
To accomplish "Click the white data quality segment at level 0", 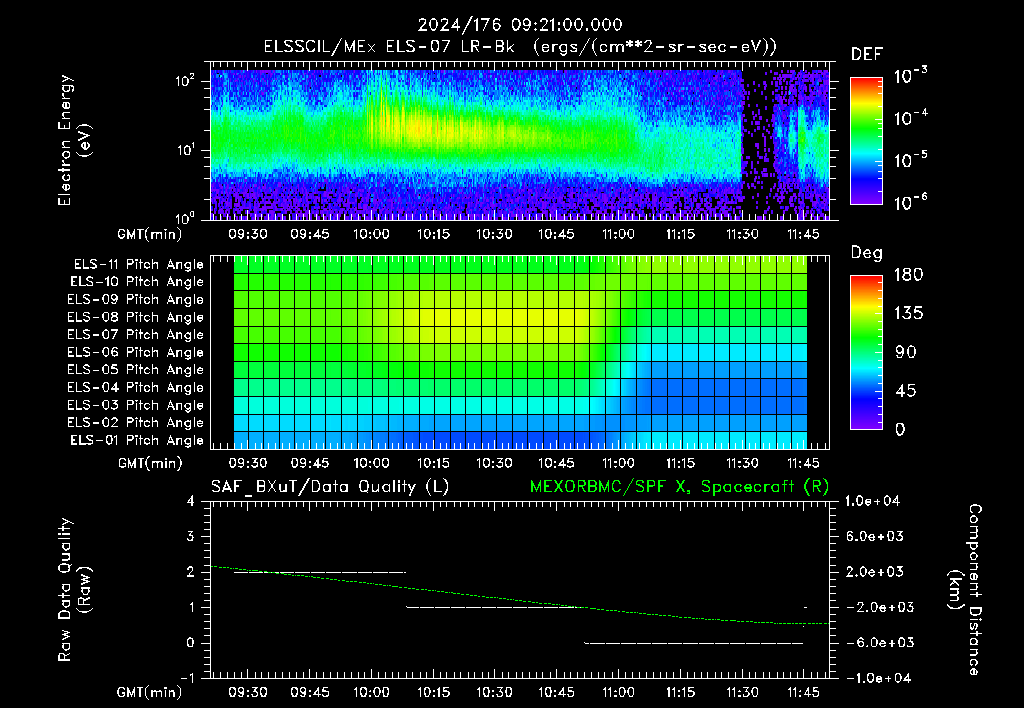I will tap(694, 643).
